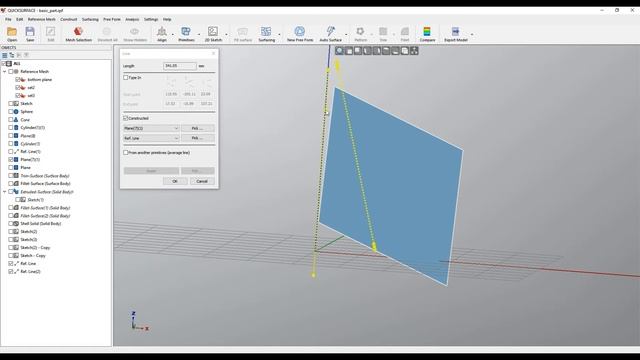Screen dimensions: 640x360
Task: Click the Pick button next to Ref. Line
Action: point(198,138)
